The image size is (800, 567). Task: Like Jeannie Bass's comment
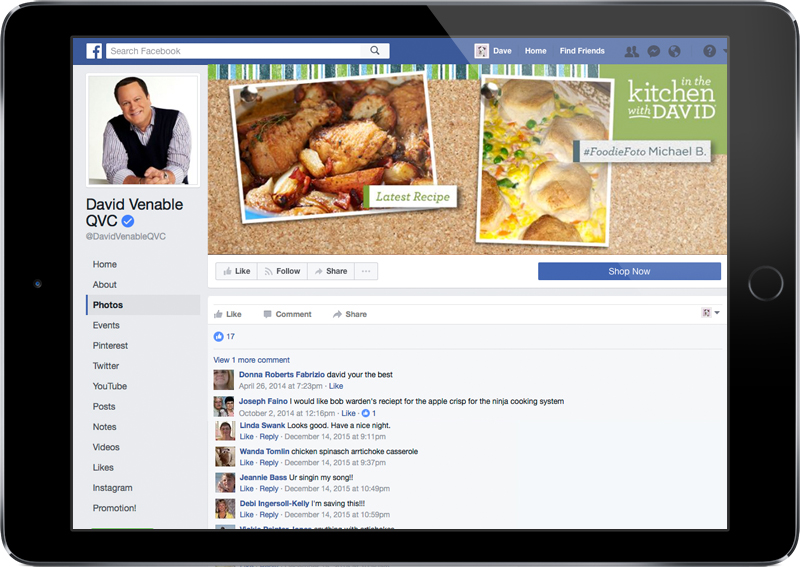246,488
